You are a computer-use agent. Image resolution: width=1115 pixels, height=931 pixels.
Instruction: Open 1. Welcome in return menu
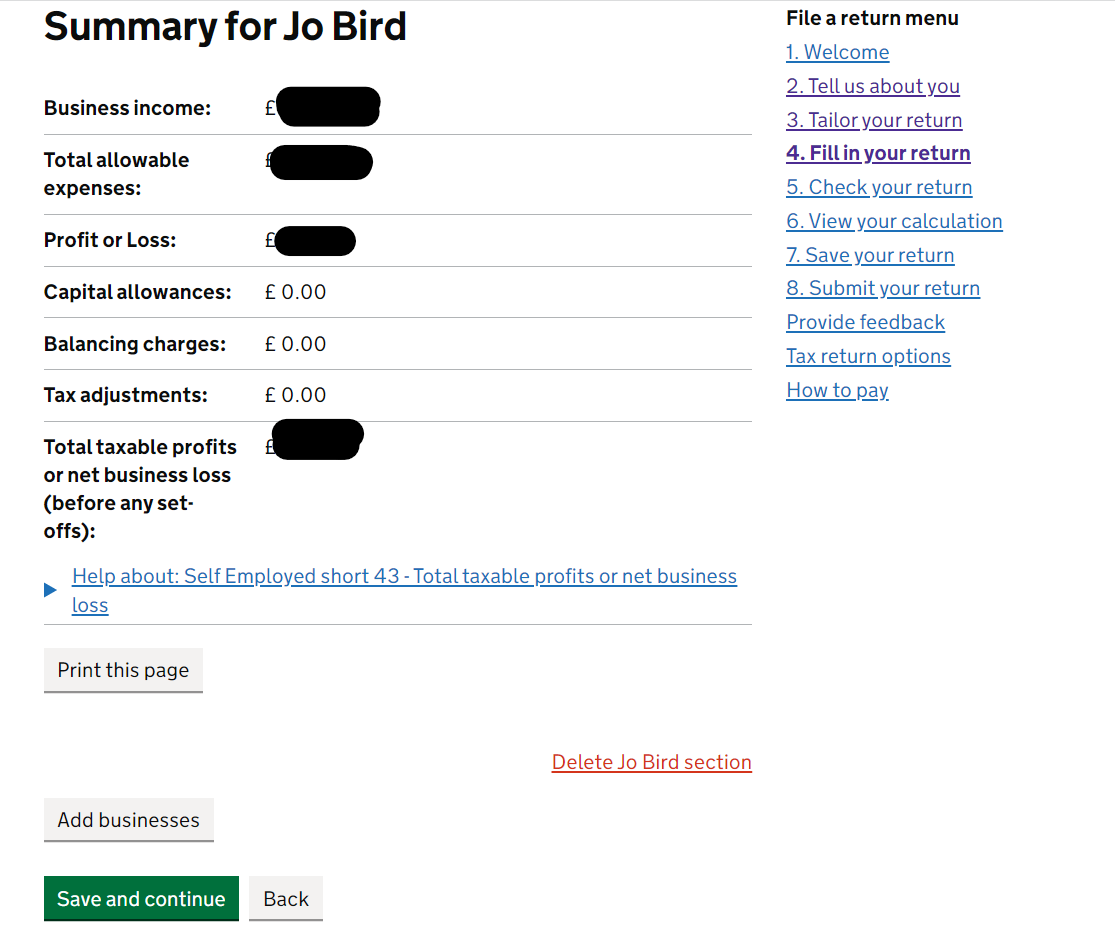838,52
